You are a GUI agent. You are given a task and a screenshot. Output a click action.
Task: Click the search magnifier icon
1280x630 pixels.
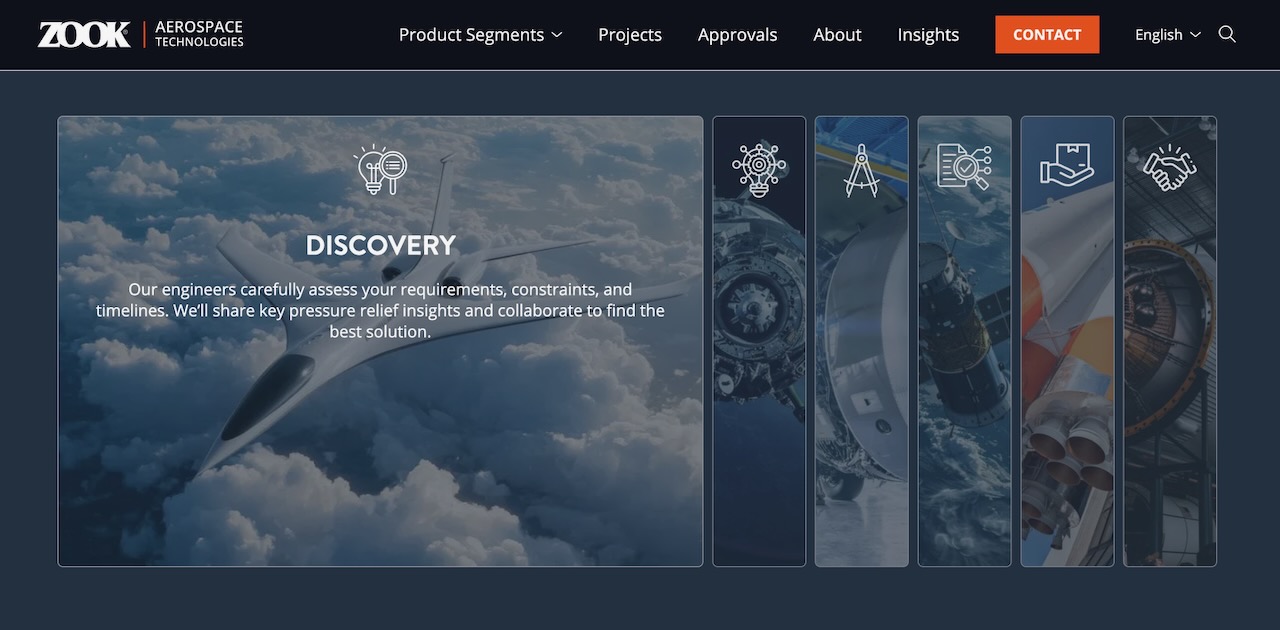1227,34
